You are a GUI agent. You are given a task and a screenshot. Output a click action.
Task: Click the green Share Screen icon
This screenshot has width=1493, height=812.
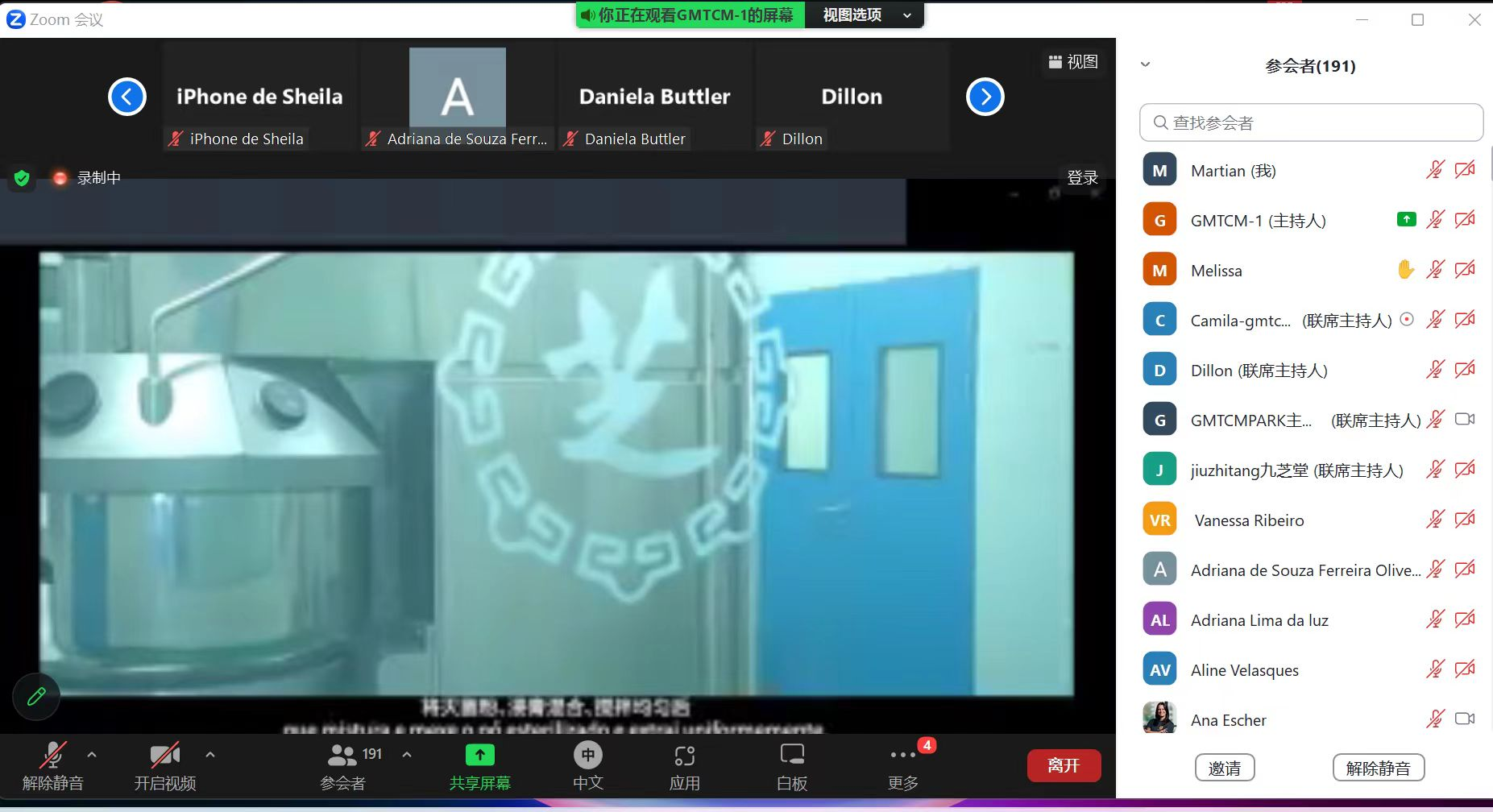point(480,756)
